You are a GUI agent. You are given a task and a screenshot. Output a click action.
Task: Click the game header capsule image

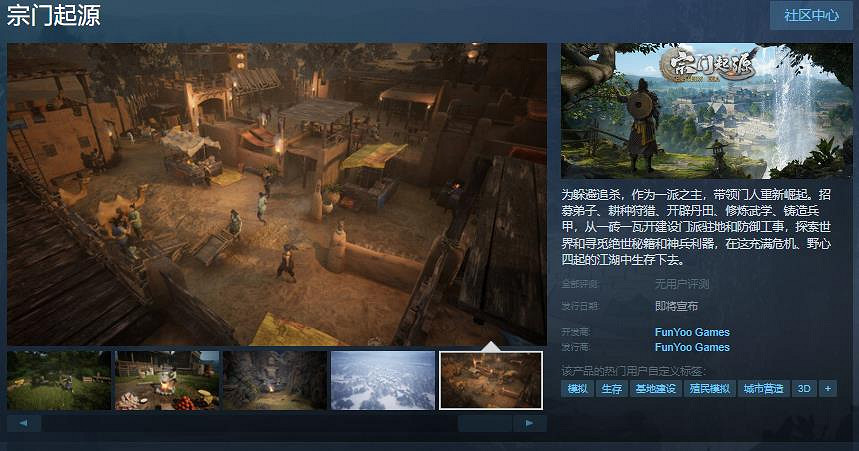(x=707, y=111)
